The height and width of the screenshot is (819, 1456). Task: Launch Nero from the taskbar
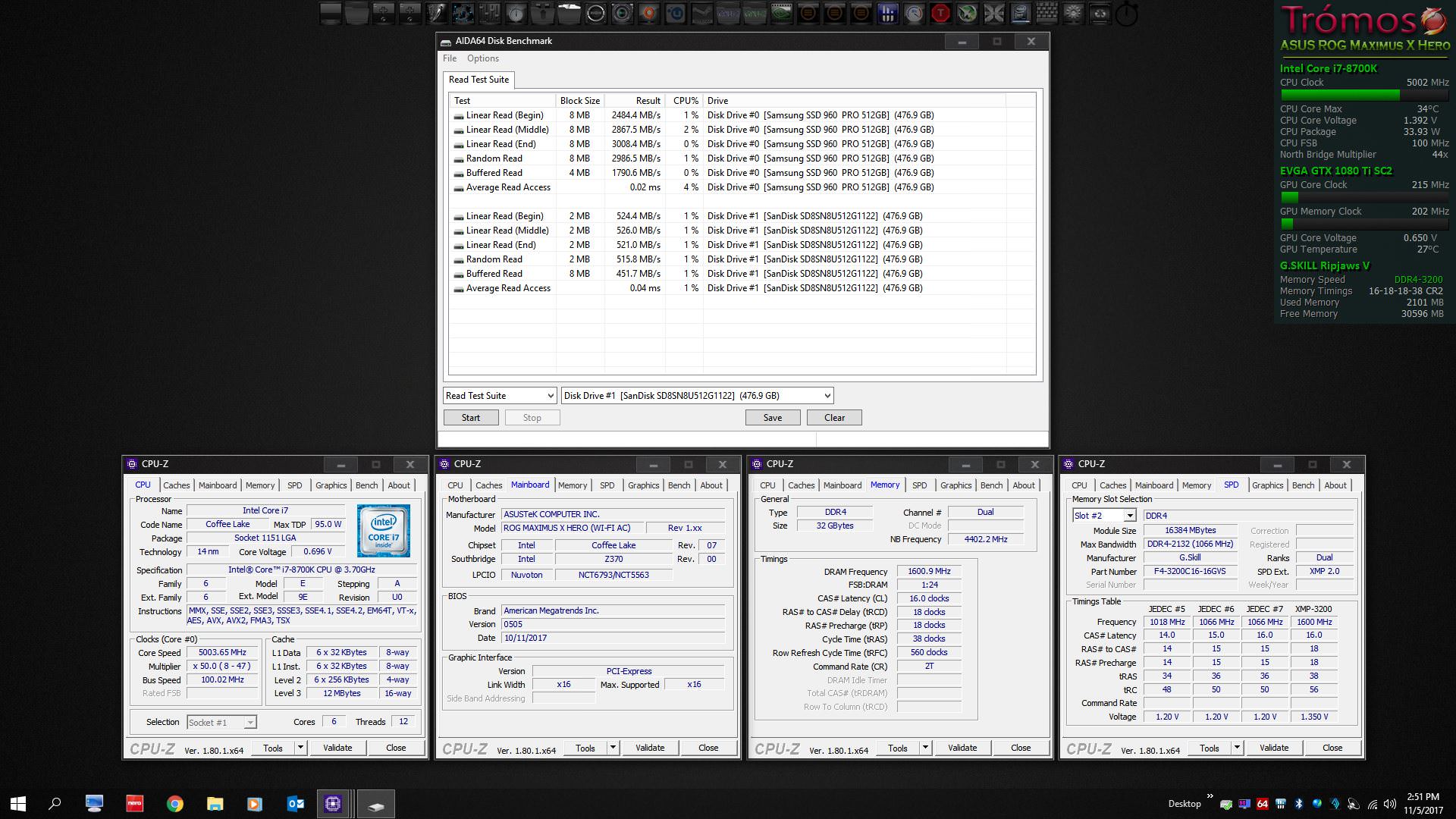point(134,804)
